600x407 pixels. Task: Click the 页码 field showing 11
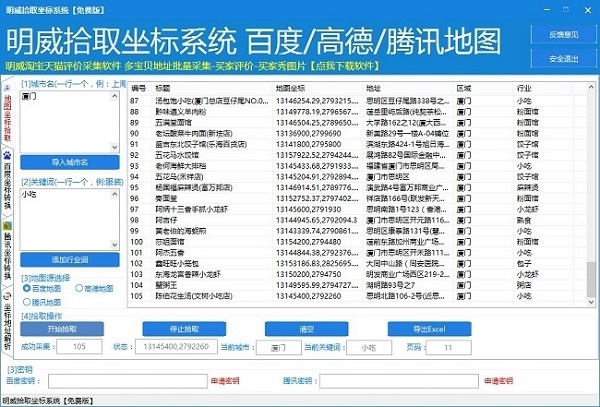point(448,348)
